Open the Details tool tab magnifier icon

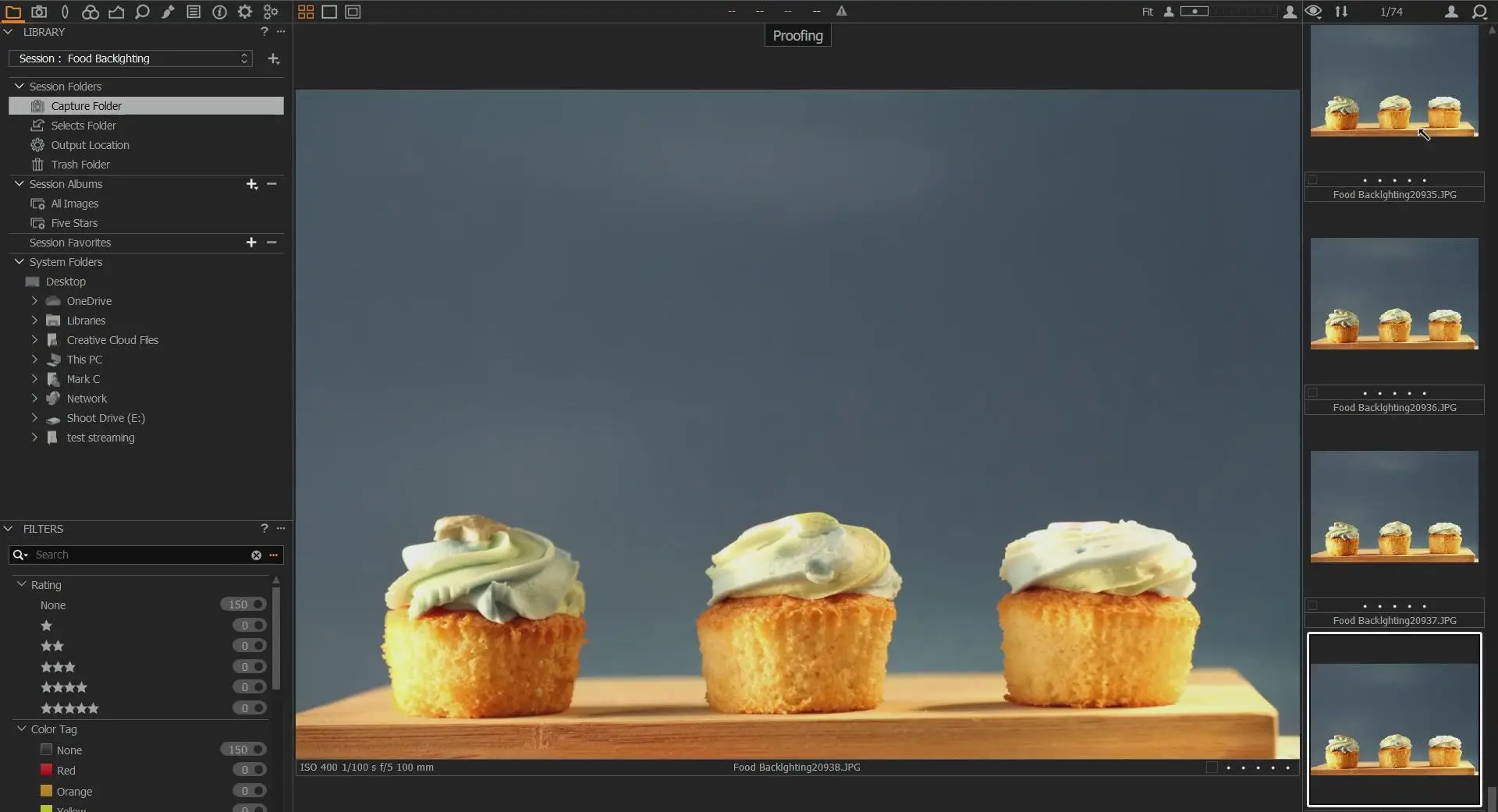click(x=142, y=12)
